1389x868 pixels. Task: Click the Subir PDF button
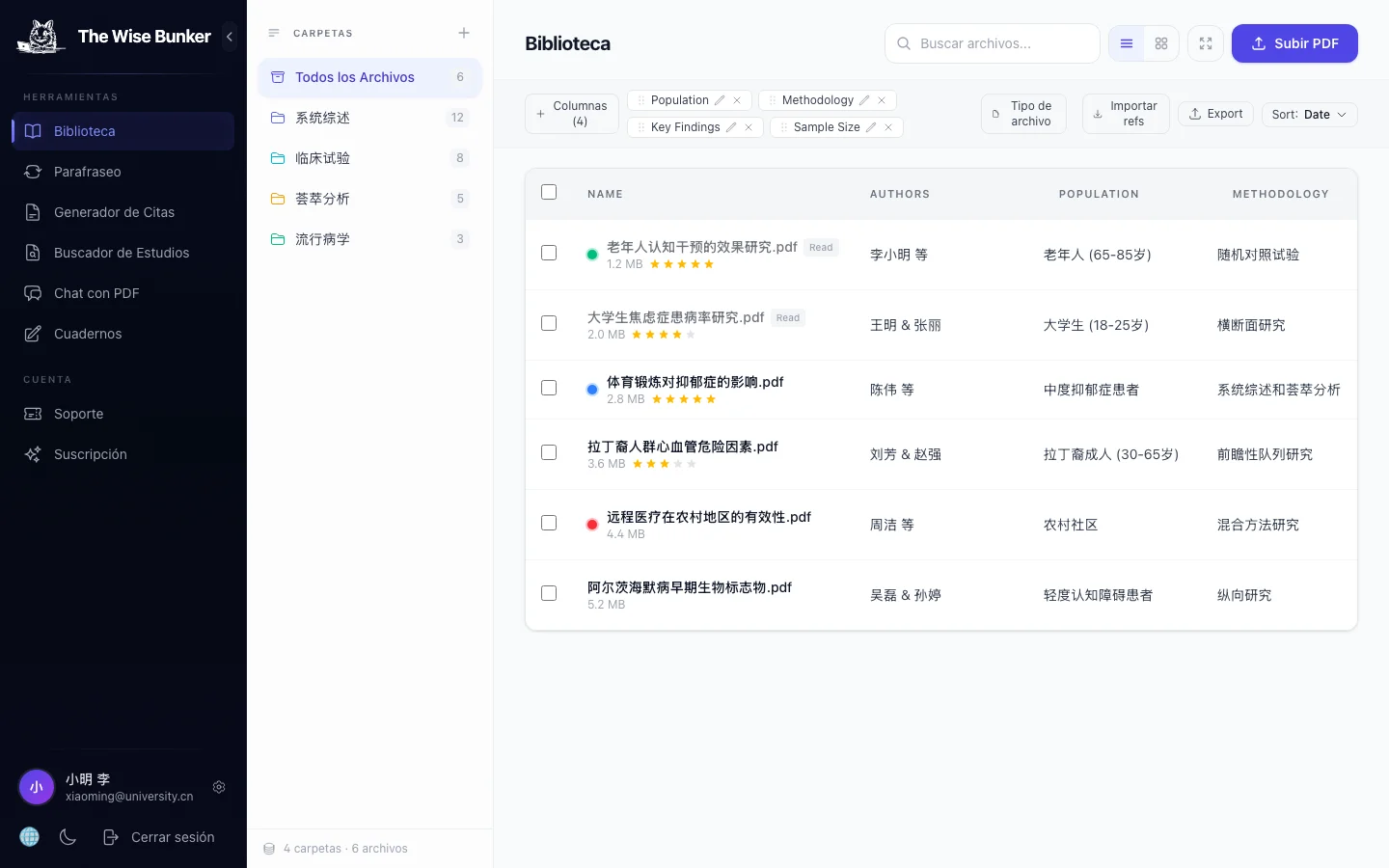(1294, 43)
